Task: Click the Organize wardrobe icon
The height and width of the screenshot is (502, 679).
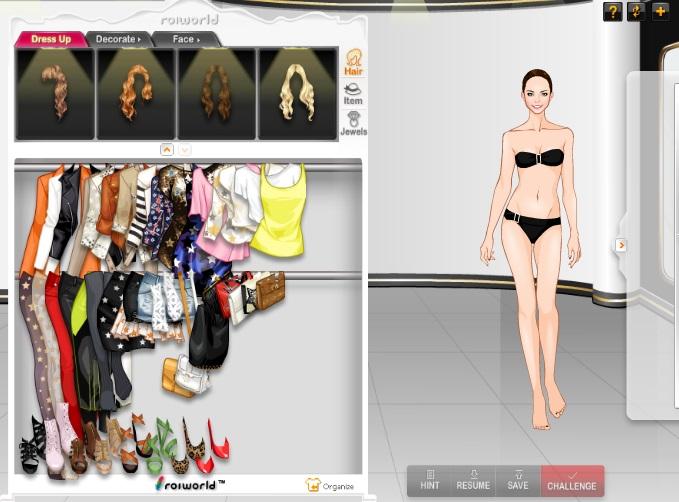Action: click(330, 485)
